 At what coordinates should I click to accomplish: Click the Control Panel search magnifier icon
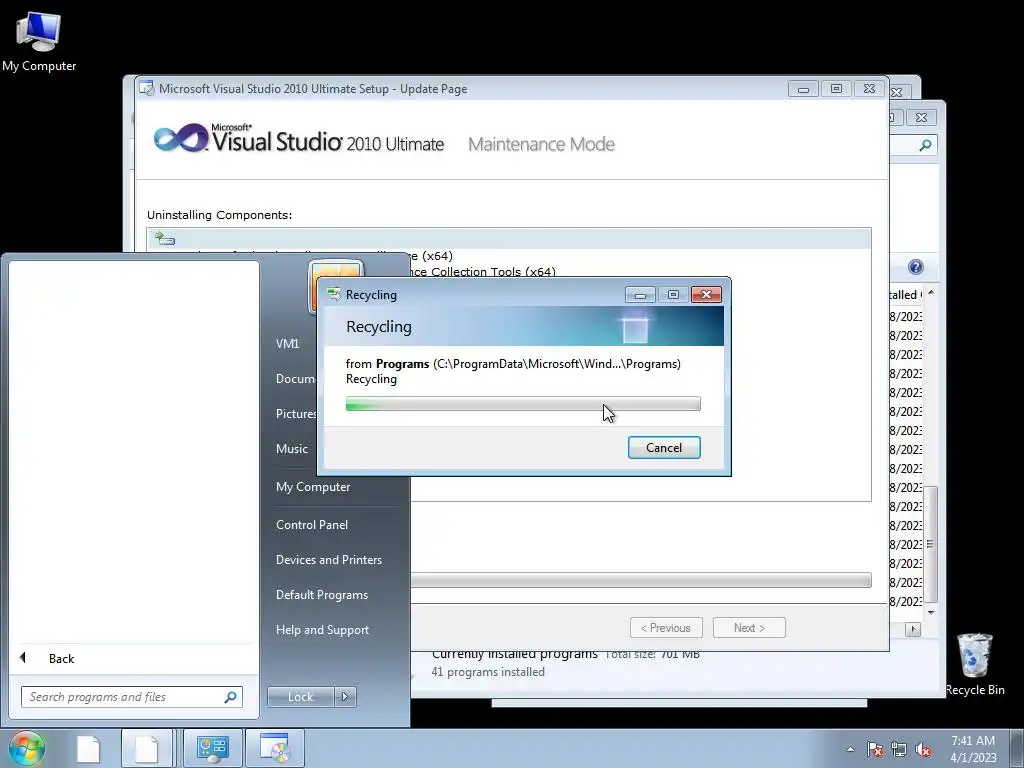[925, 145]
